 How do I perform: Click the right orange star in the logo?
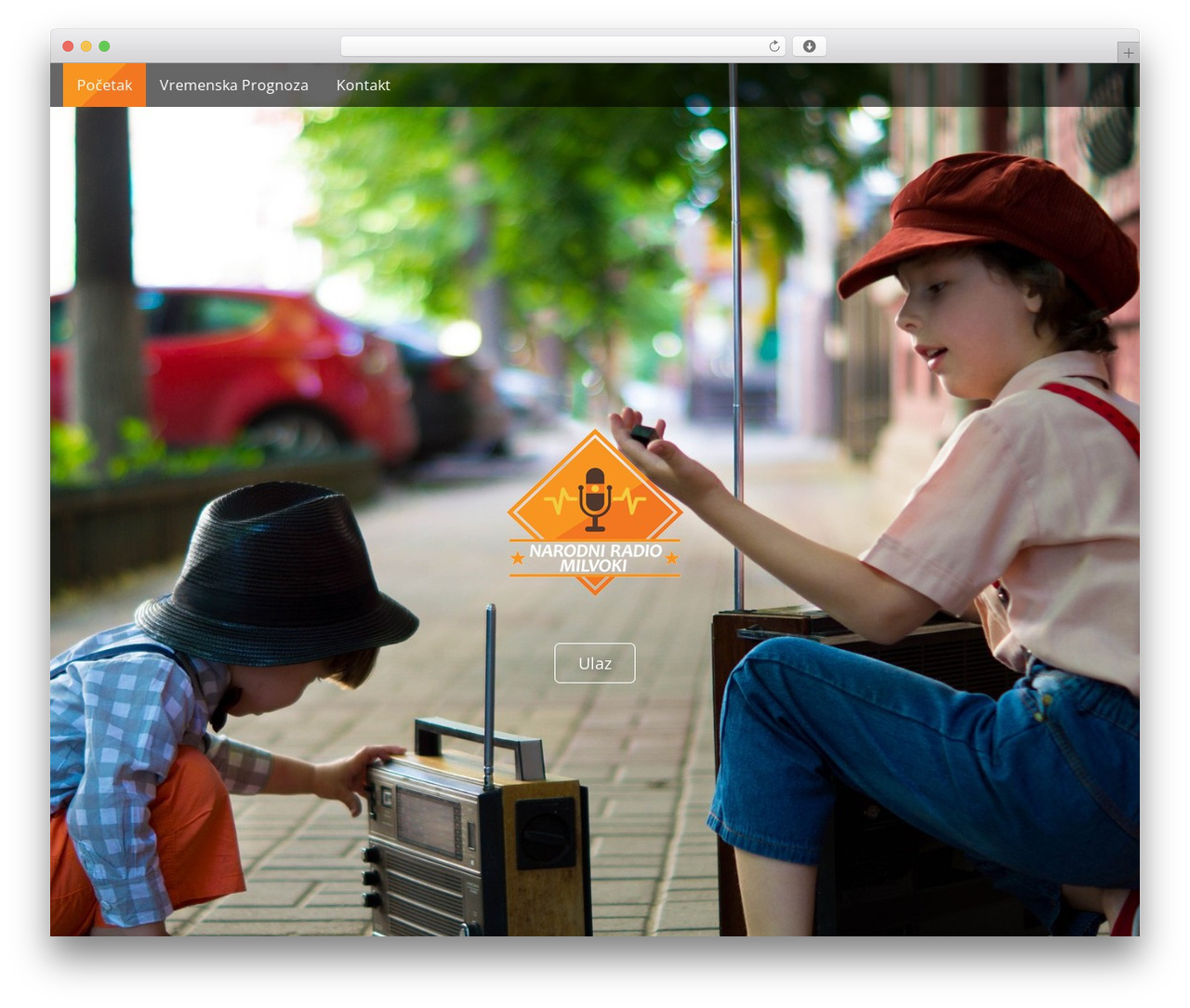[x=671, y=558]
